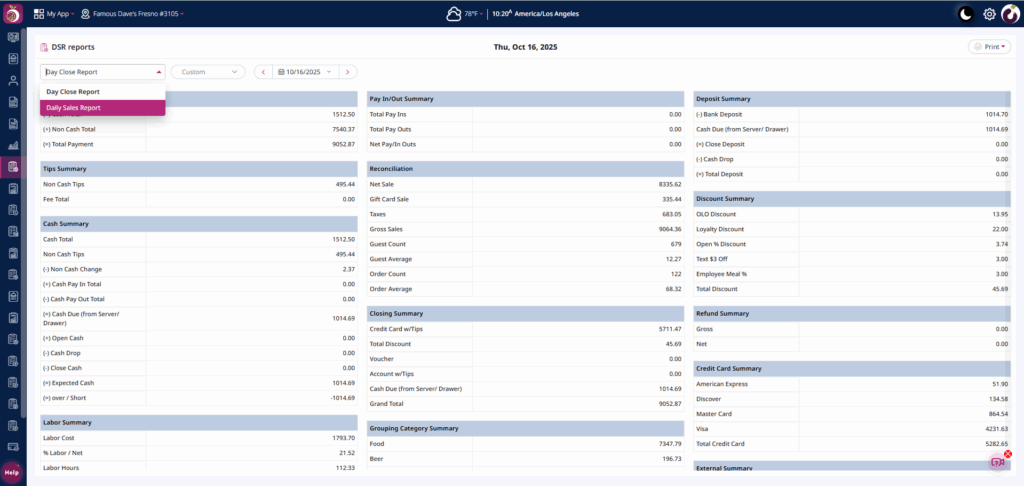Open the 10/16/2025 date picker
Viewport: 1024px width, 486px height.
[305, 72]
